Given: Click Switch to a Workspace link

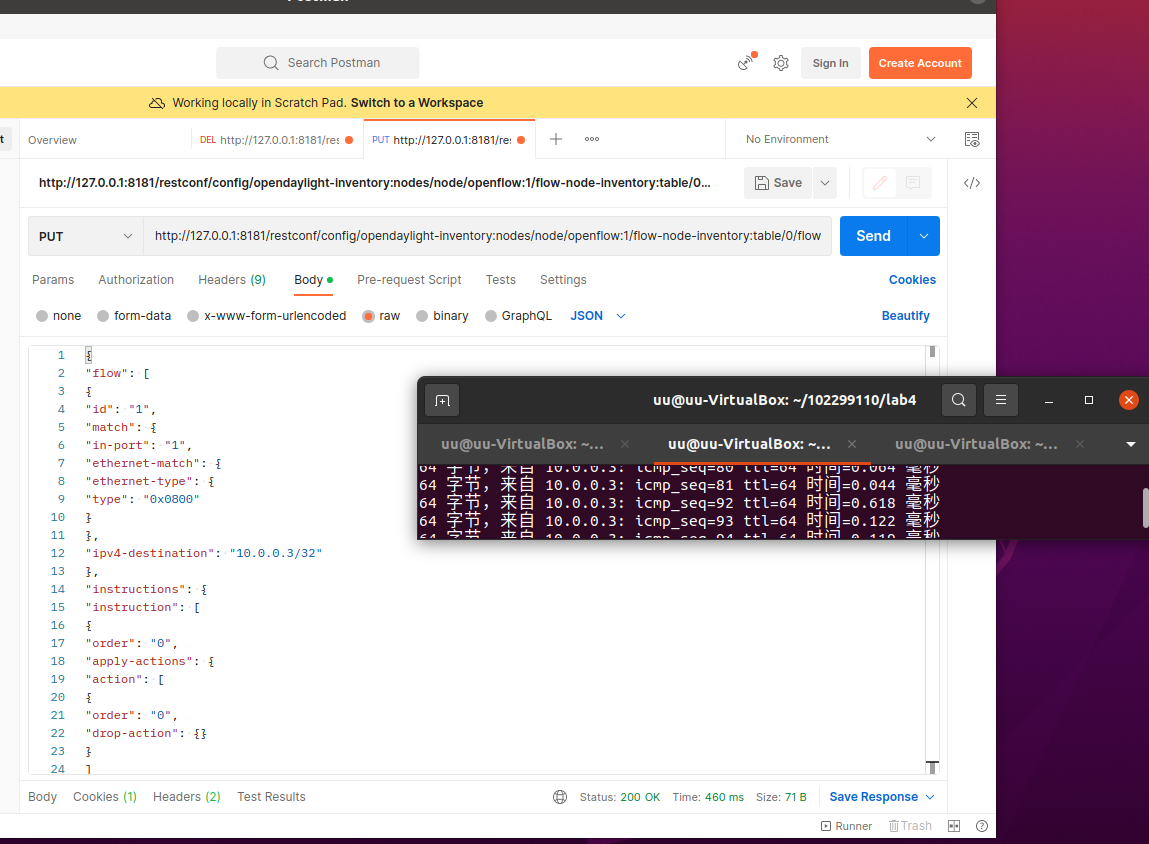Looking at the screenshot, I should [x=417, y=103].
